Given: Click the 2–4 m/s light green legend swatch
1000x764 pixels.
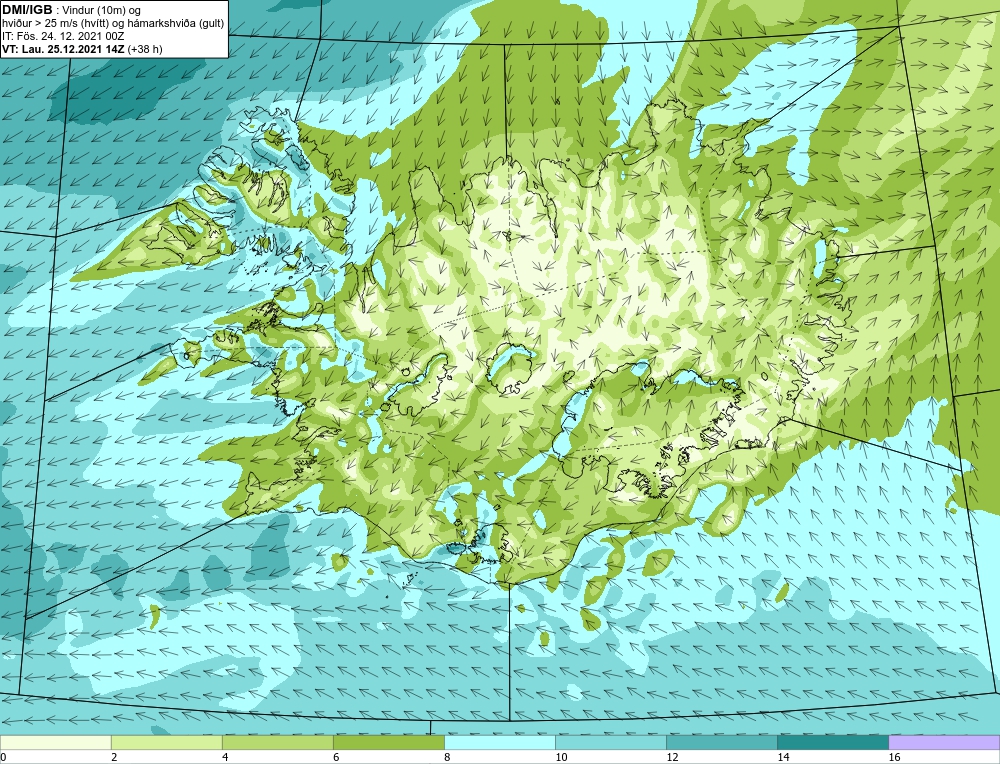Looking at the screenshot, I should click(x=166, y=742).
